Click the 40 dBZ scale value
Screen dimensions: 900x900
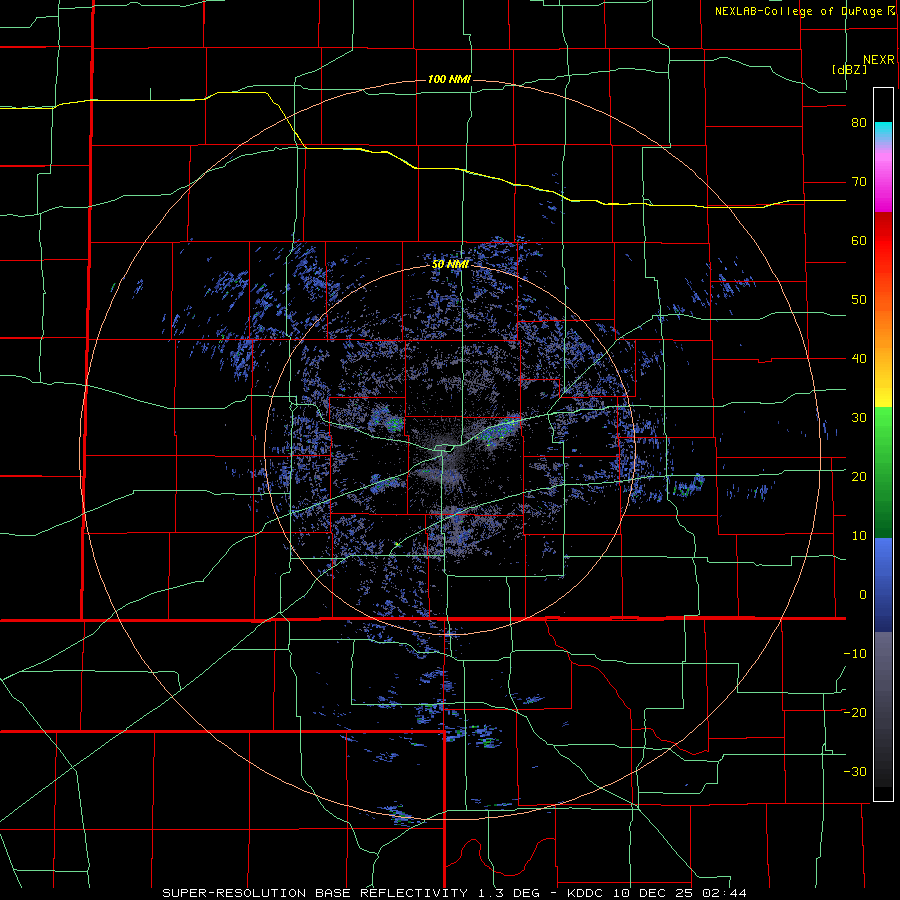(859, 359)
